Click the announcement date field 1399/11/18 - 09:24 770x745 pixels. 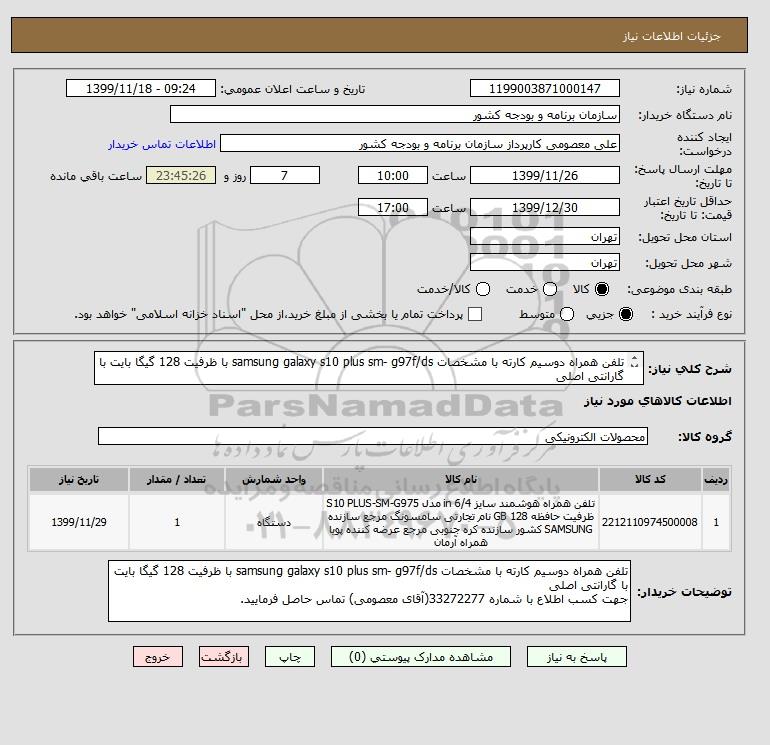[141, 88]
